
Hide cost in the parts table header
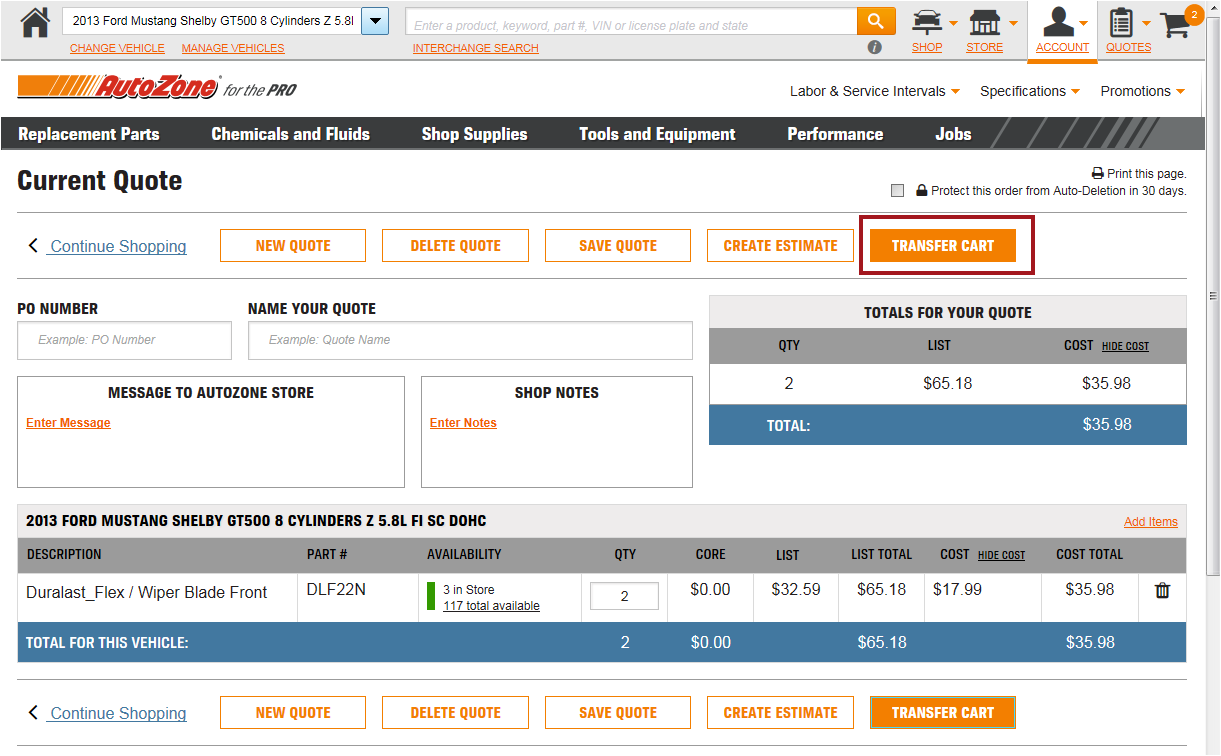pyautogui.click(x=1001, y=556)
